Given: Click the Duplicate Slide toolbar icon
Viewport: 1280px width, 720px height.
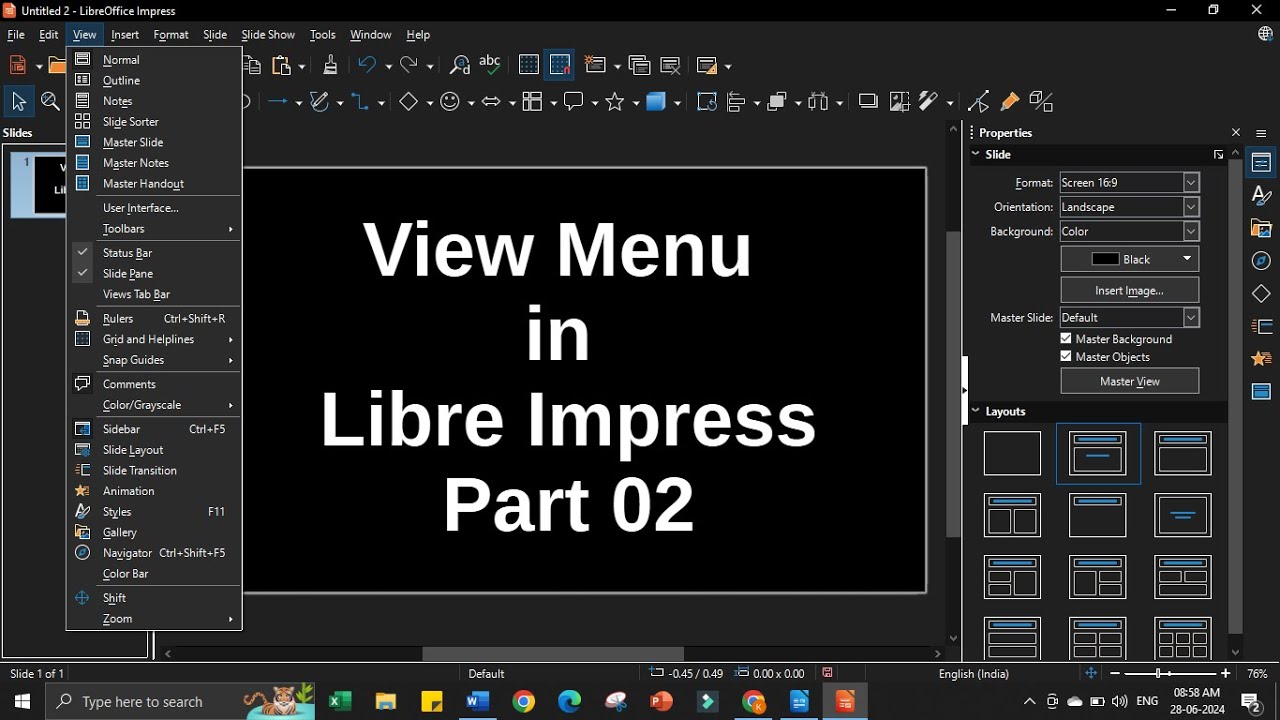Looking at the screenshot, I should pos(640,66).
